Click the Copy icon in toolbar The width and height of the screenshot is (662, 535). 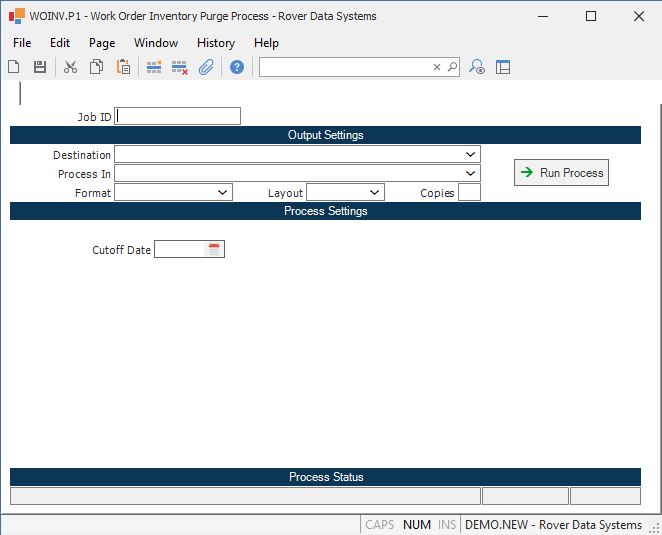click(97, 67)
